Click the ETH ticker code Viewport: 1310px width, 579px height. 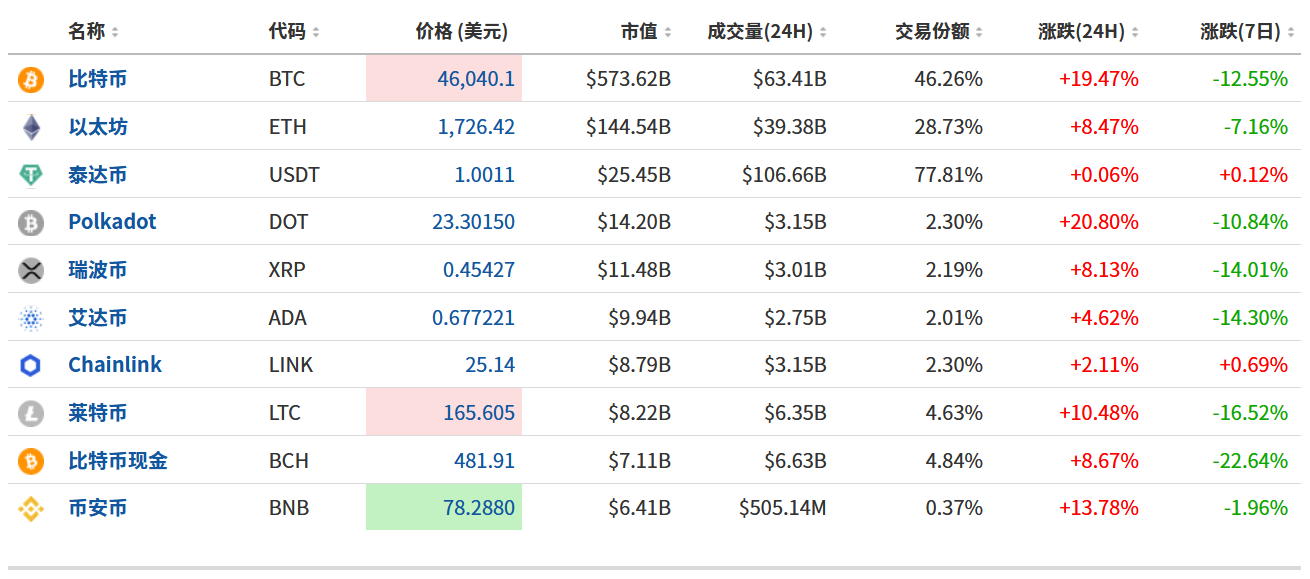[x=288, y=127]
